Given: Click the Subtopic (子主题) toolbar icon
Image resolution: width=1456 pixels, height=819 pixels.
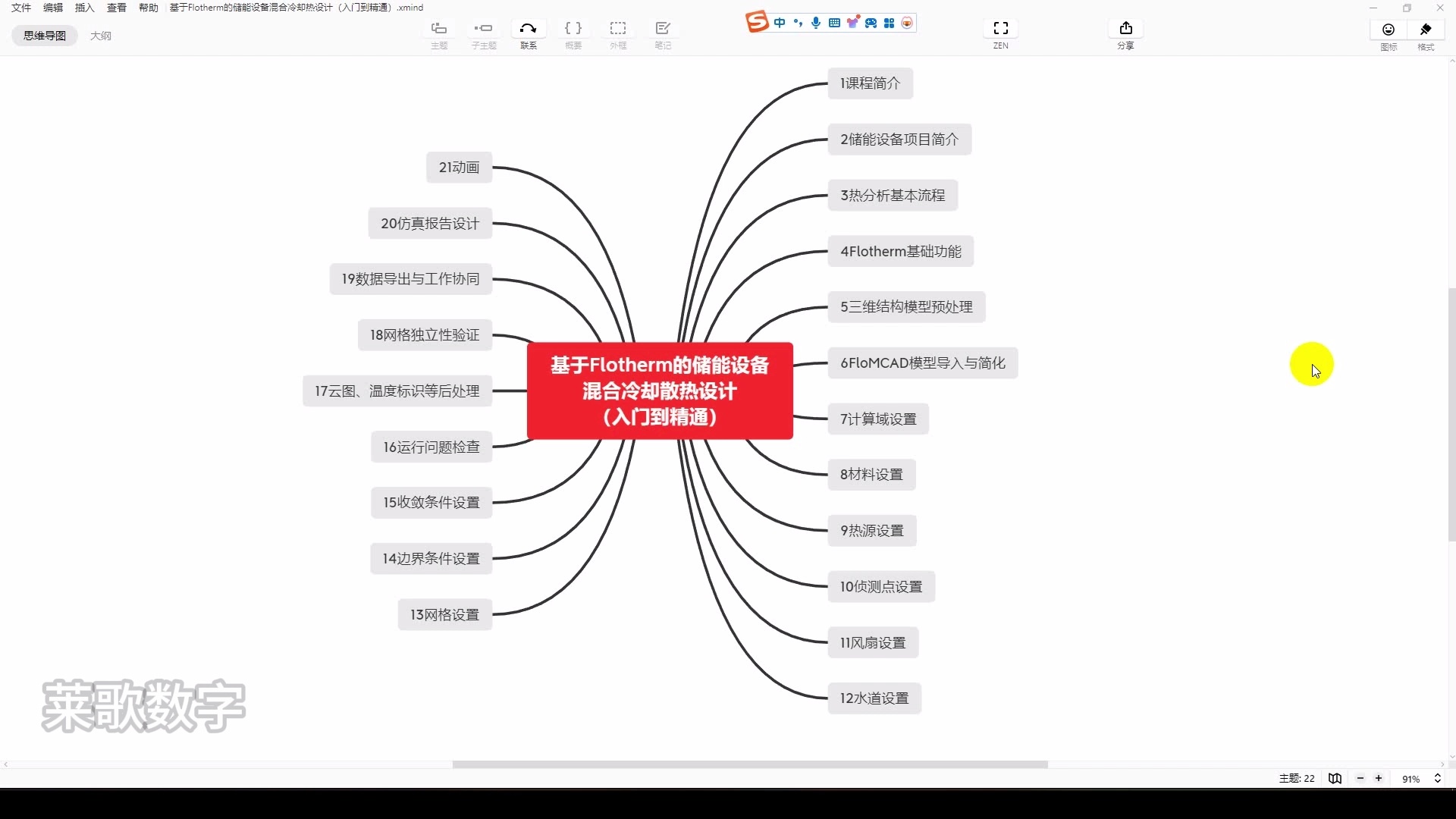Looking at the screenshot, I should click(x=483, y=29).
